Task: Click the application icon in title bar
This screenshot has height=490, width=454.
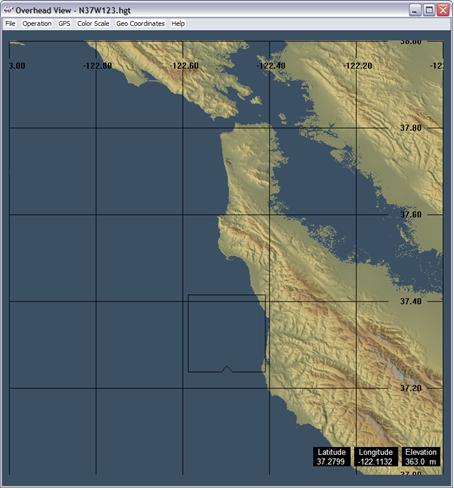Action: pyautogui.click(x=8, y=10)
